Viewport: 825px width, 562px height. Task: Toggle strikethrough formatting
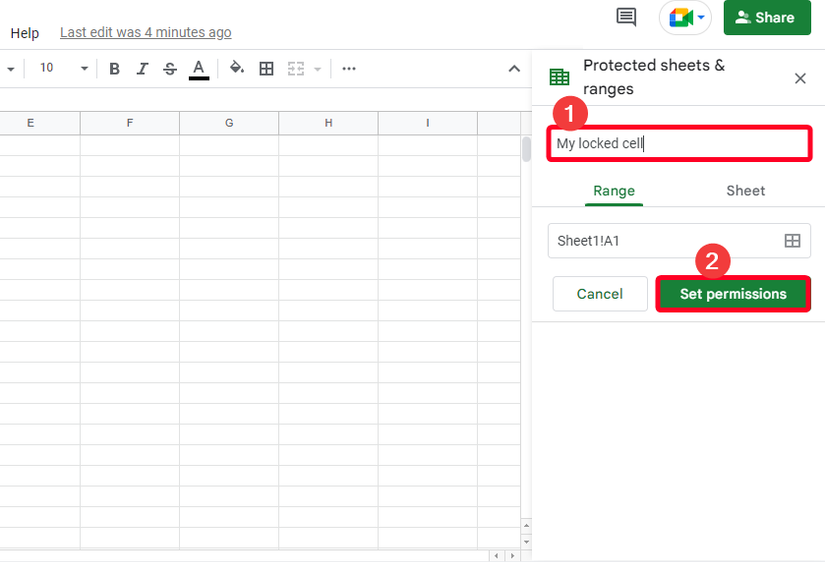click(x=170, y=69)
